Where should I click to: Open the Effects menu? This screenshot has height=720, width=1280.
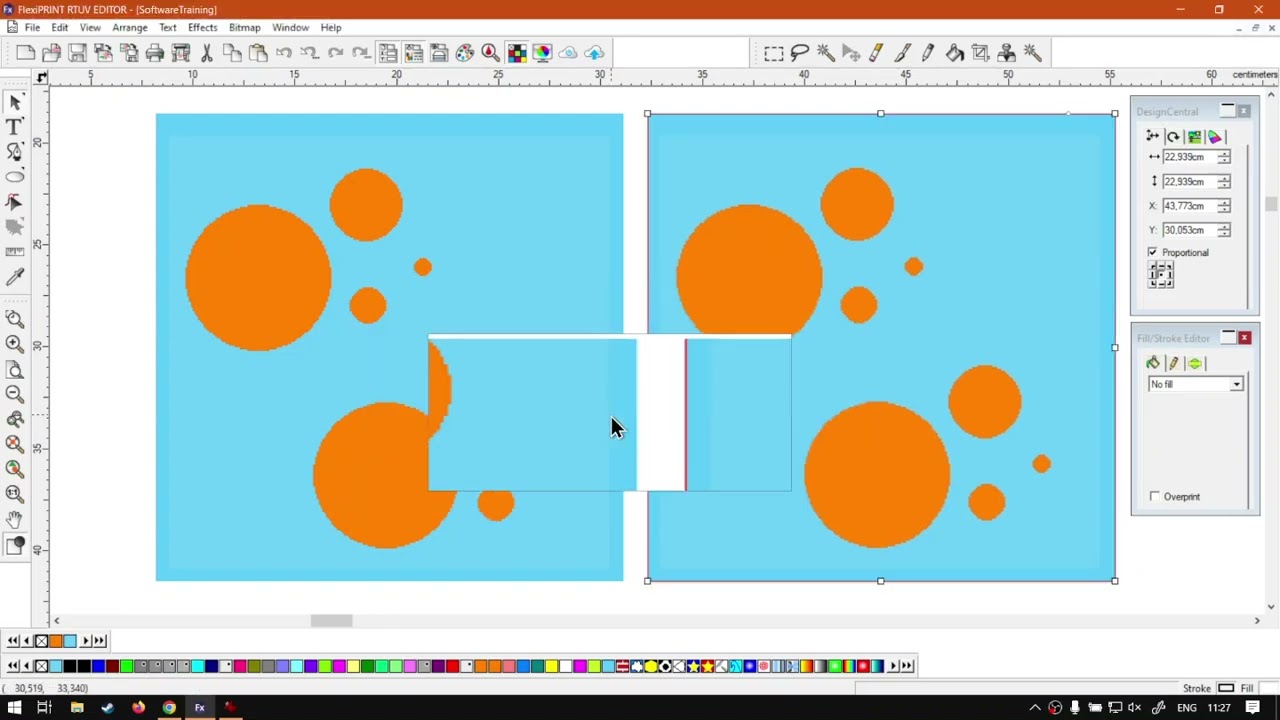coord(202,28)
